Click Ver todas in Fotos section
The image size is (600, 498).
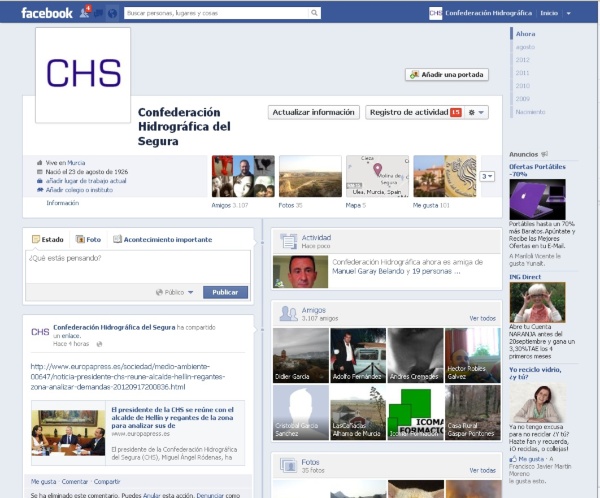tap(482, 470)
